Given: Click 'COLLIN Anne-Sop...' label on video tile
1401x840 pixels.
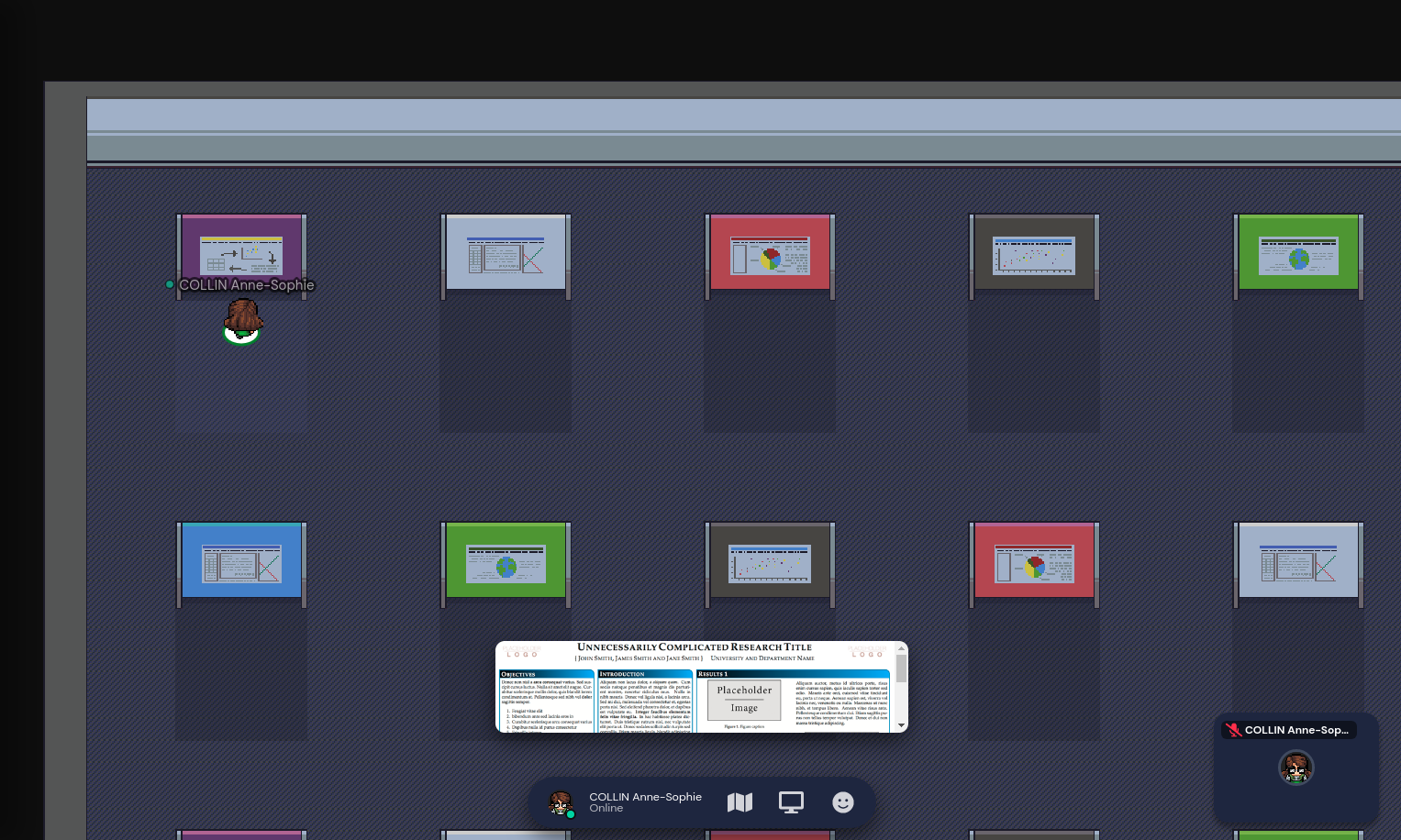Looking at the screenshot, I should coord(1296,730).
